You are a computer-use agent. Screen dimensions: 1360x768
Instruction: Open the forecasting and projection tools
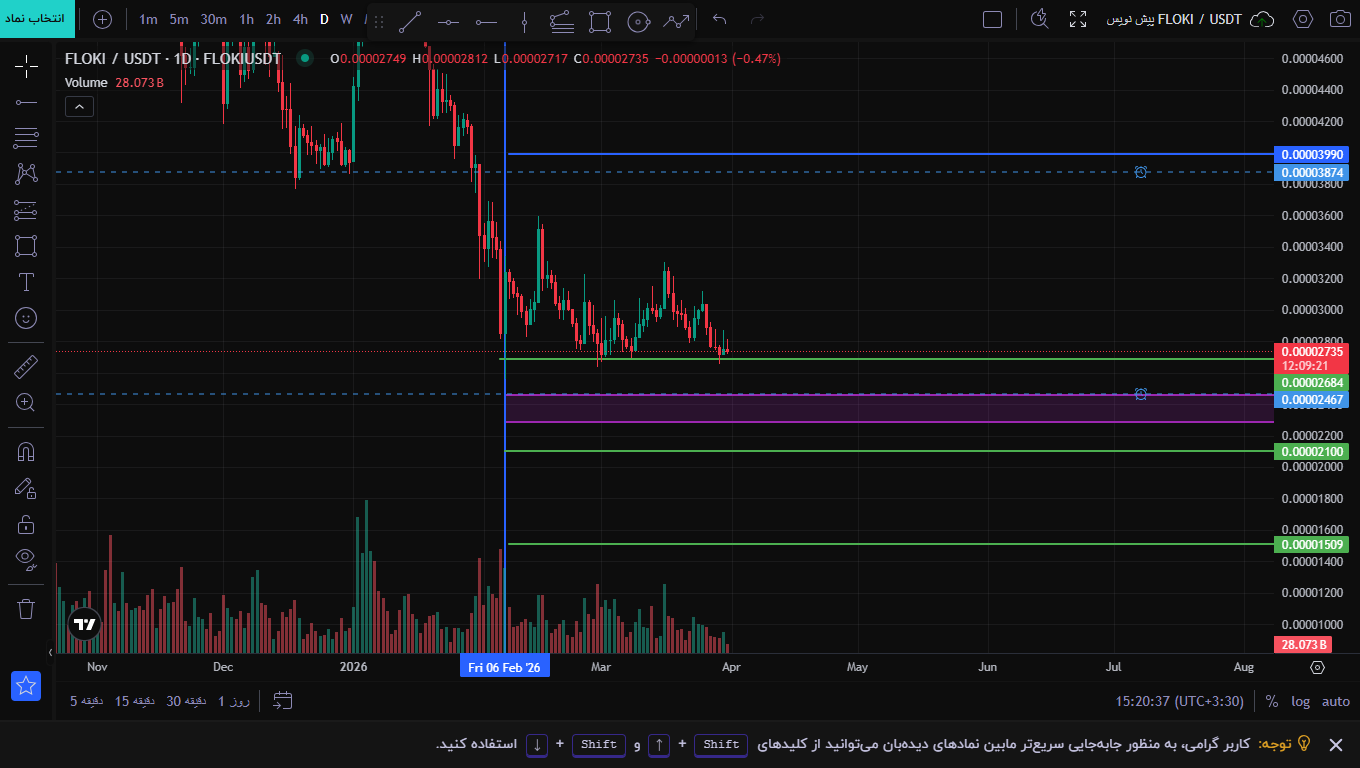(x=26, y=210)
